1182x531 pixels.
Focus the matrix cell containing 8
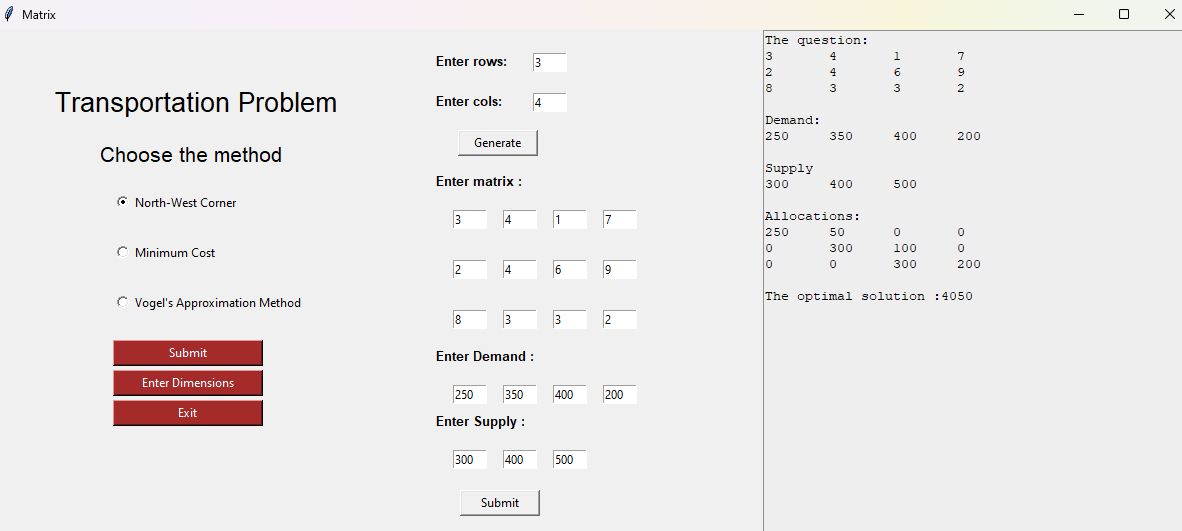[x=469, y=320]
